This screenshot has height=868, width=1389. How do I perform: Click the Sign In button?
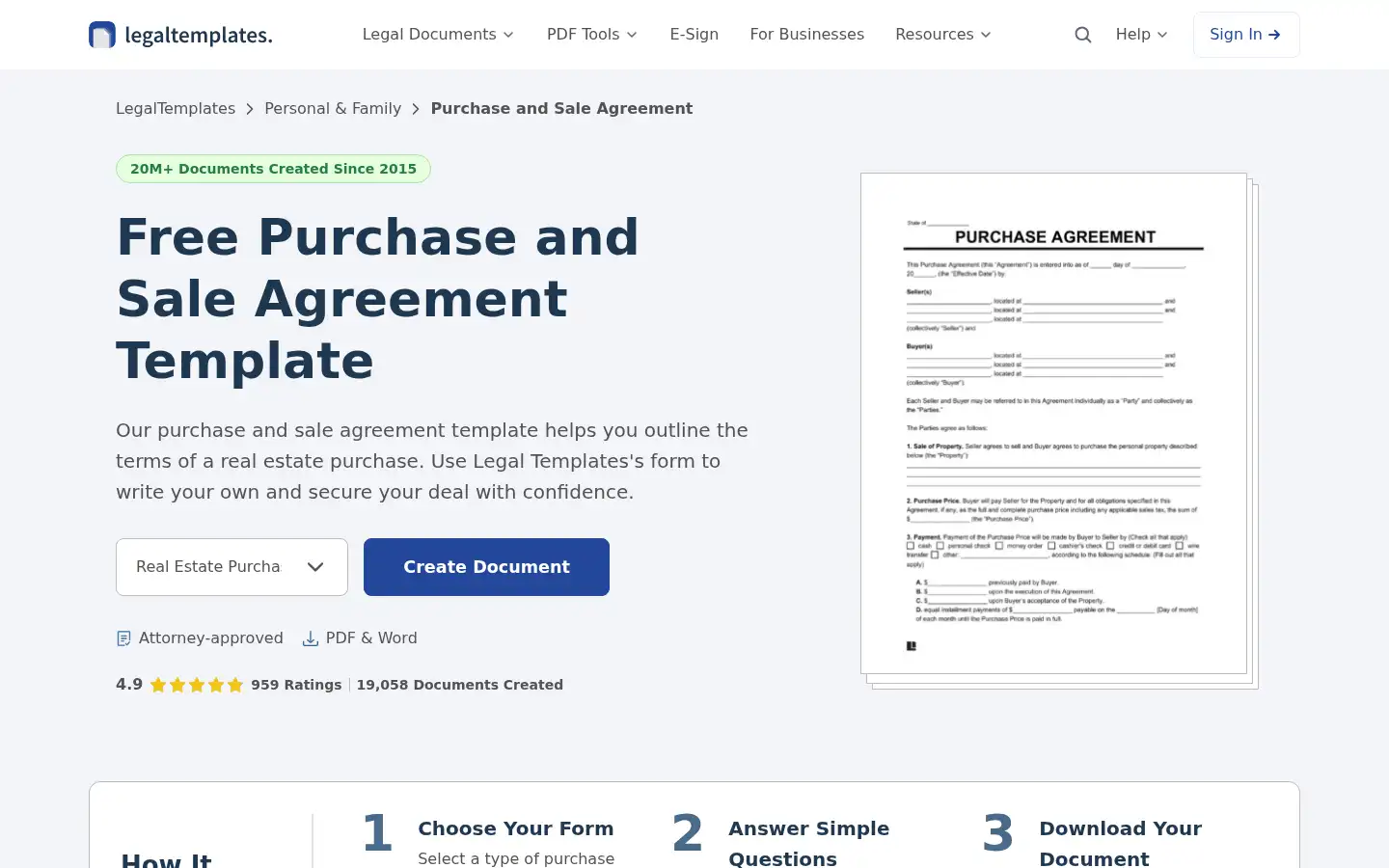[1246, 35]
